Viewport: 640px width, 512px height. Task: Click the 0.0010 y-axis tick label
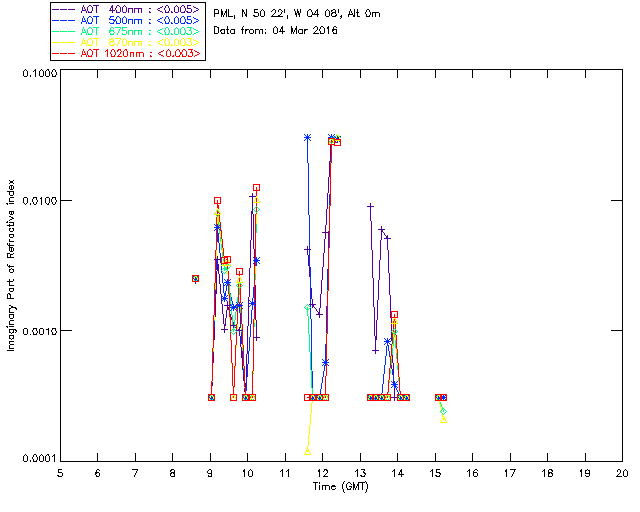pos(39,331)
